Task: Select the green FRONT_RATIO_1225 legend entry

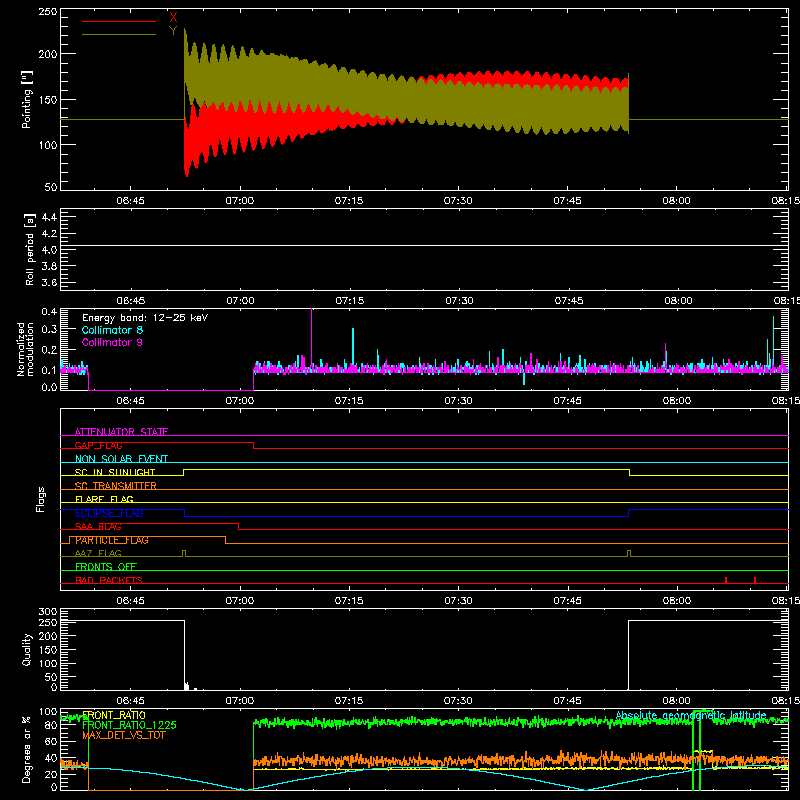Action: pos(130,725)
